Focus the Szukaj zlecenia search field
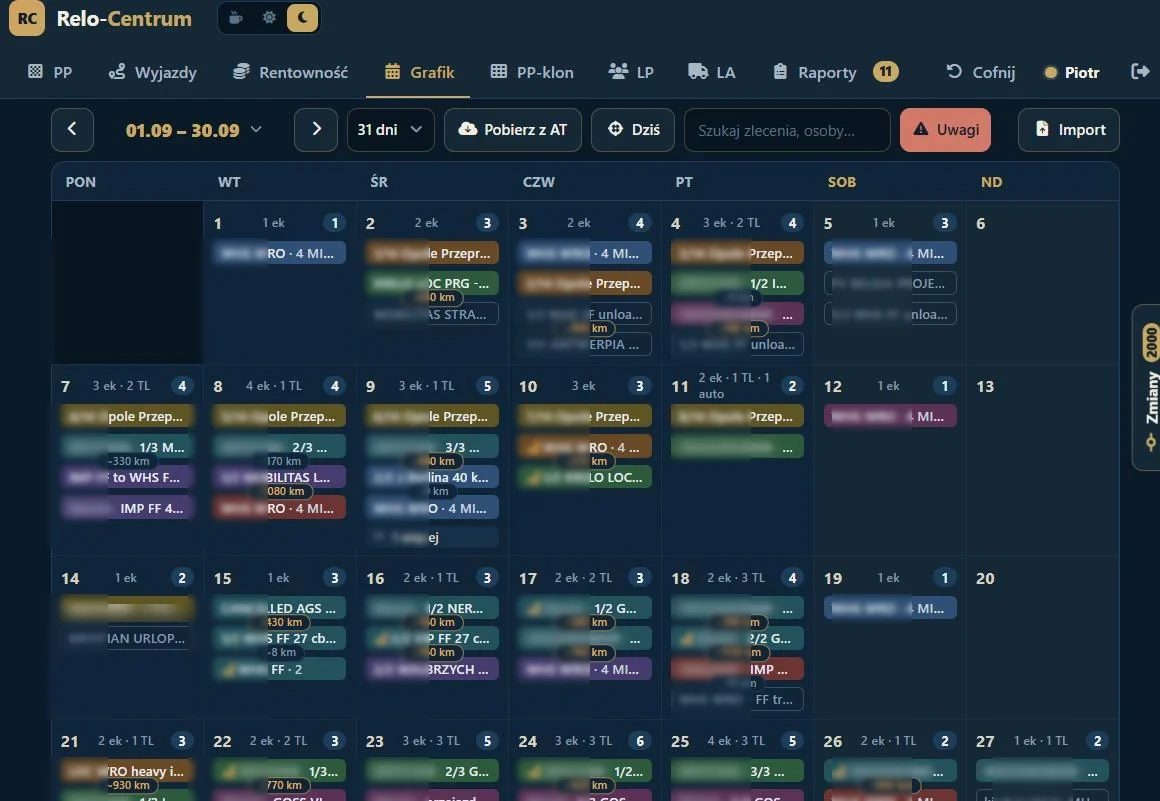This screenshot has height=801, width=1160. tap(787, 130)
